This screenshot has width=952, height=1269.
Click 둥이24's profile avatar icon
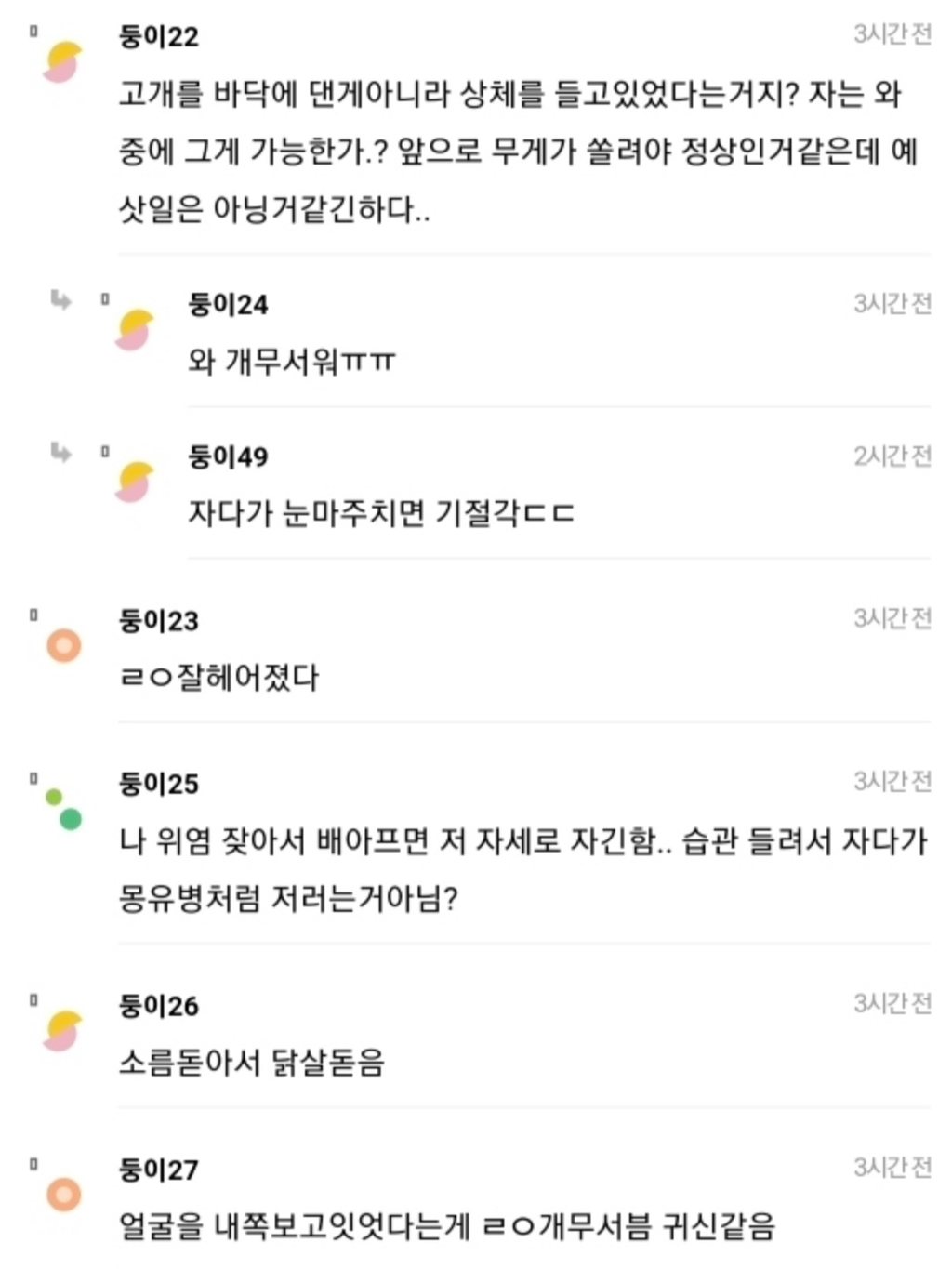(133, 330)
